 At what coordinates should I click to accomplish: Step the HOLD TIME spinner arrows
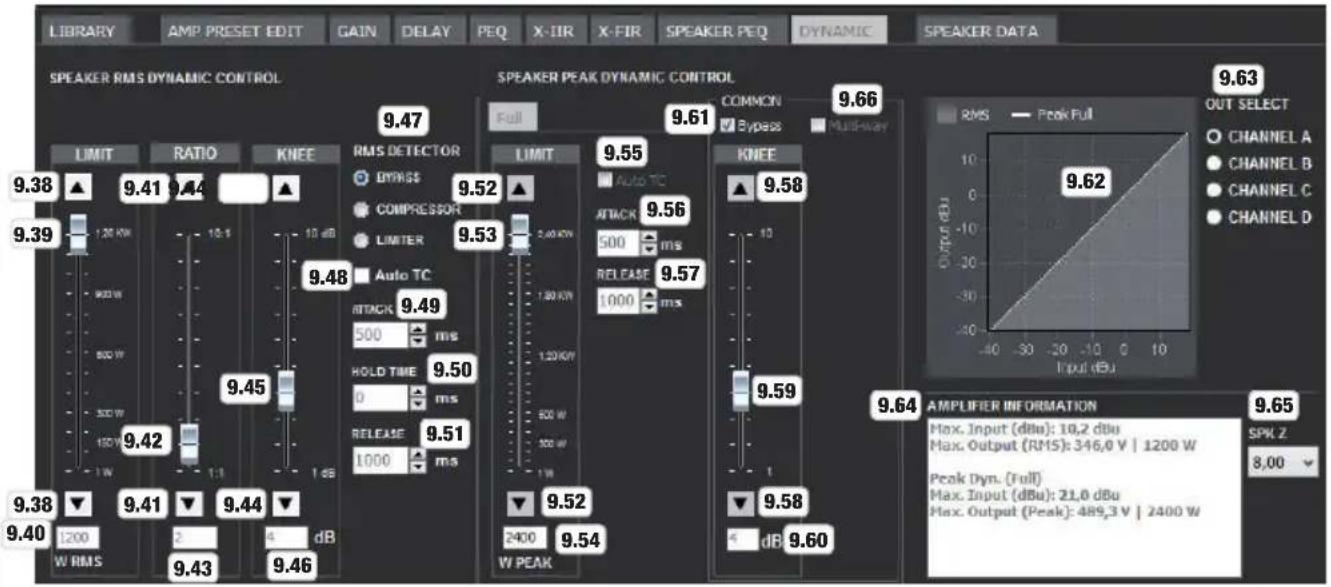[x=419, y=398]
